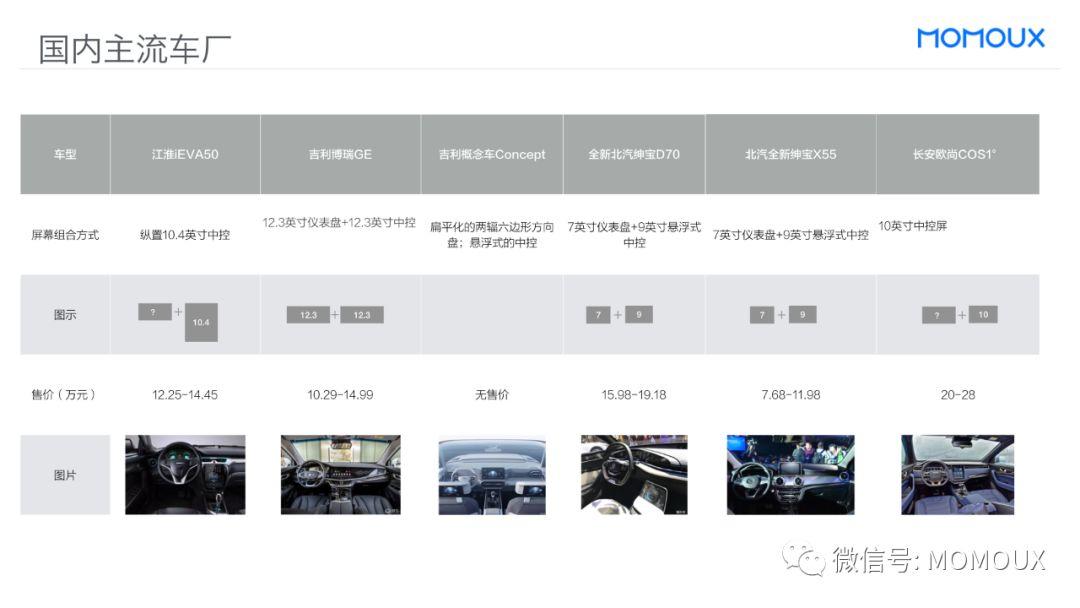
Task: Open the 江淮iEVA50 interior photo
Action: tap(185, 474)
